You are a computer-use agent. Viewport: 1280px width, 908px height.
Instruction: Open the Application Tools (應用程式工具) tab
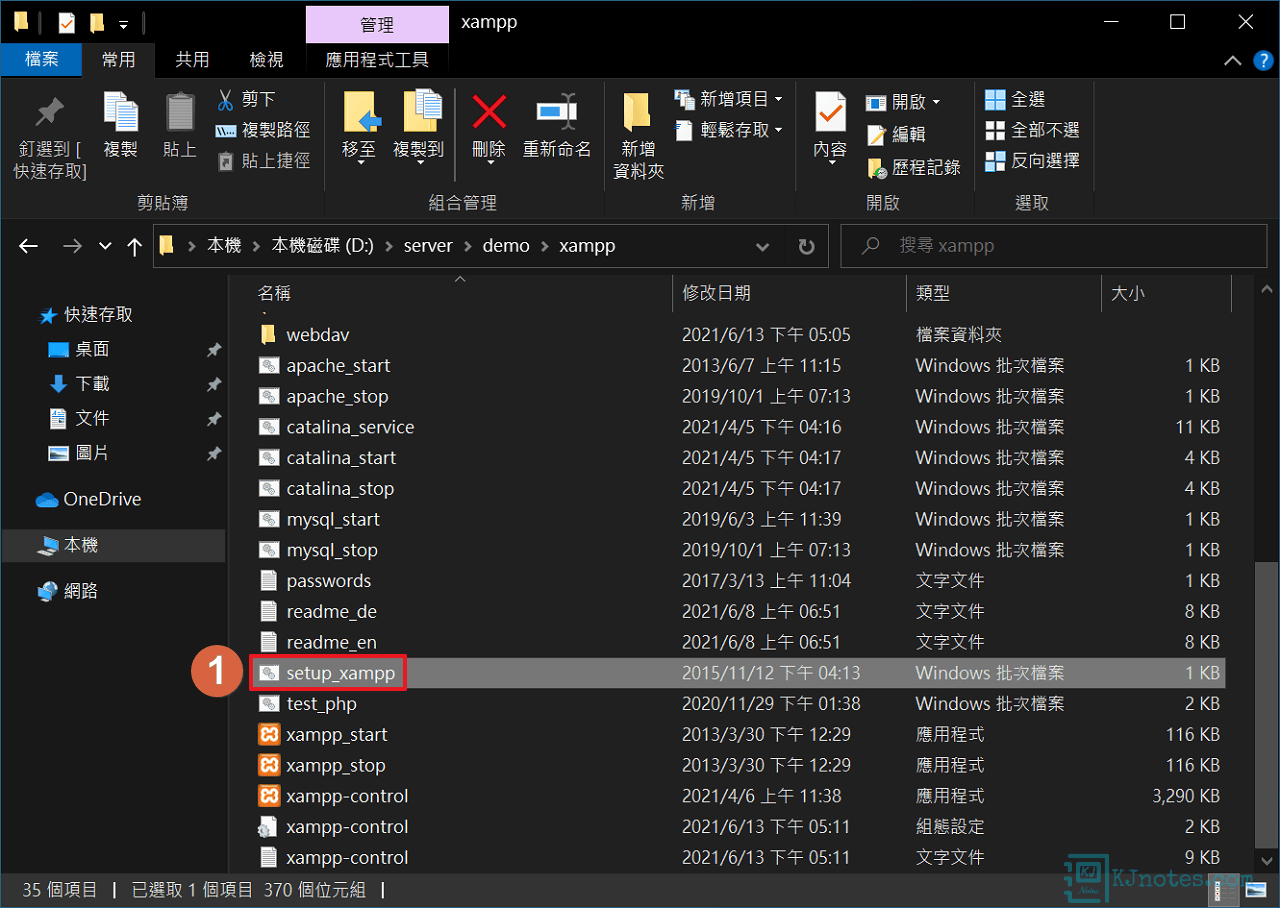pos(377,60)
